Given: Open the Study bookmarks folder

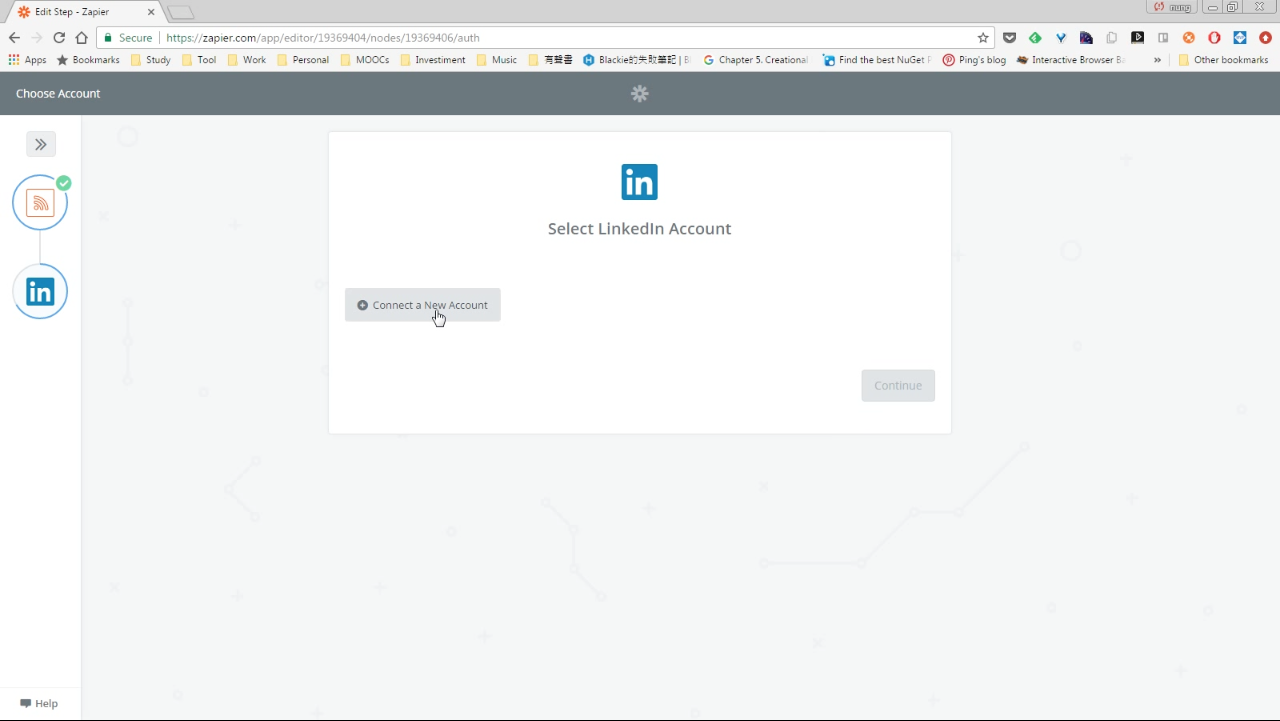Looking at the screenshot, I should click(151, 60).
